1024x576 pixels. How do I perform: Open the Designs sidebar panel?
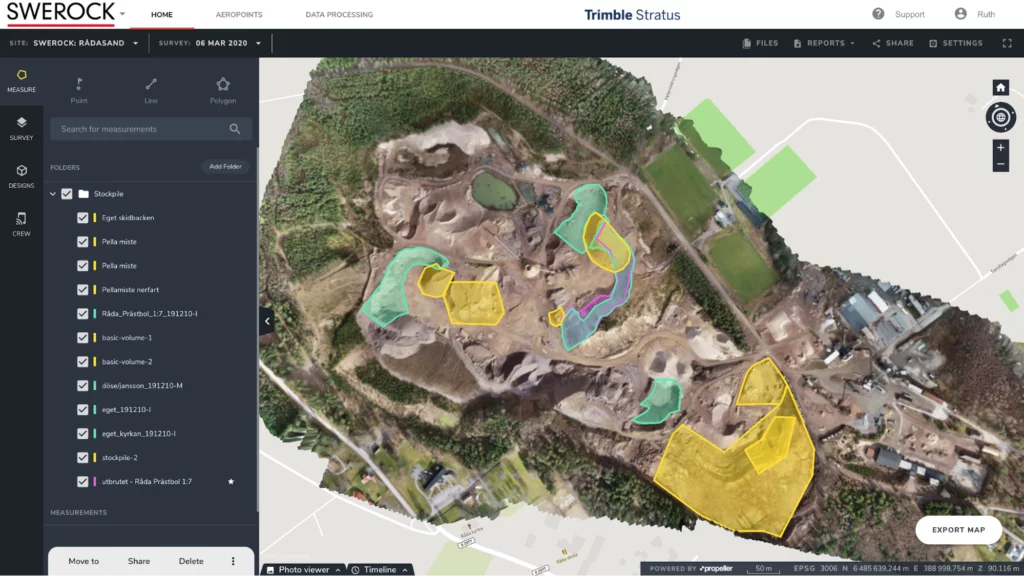[x=21, y=176]
